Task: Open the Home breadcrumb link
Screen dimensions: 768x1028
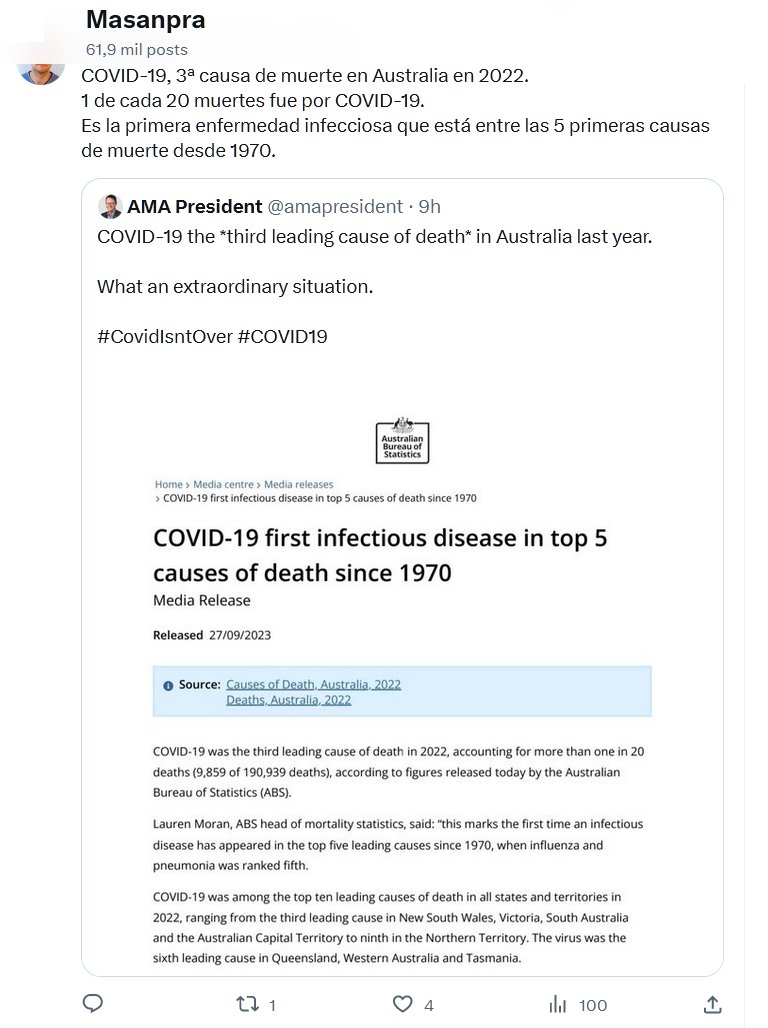Action: pos(169,484)
